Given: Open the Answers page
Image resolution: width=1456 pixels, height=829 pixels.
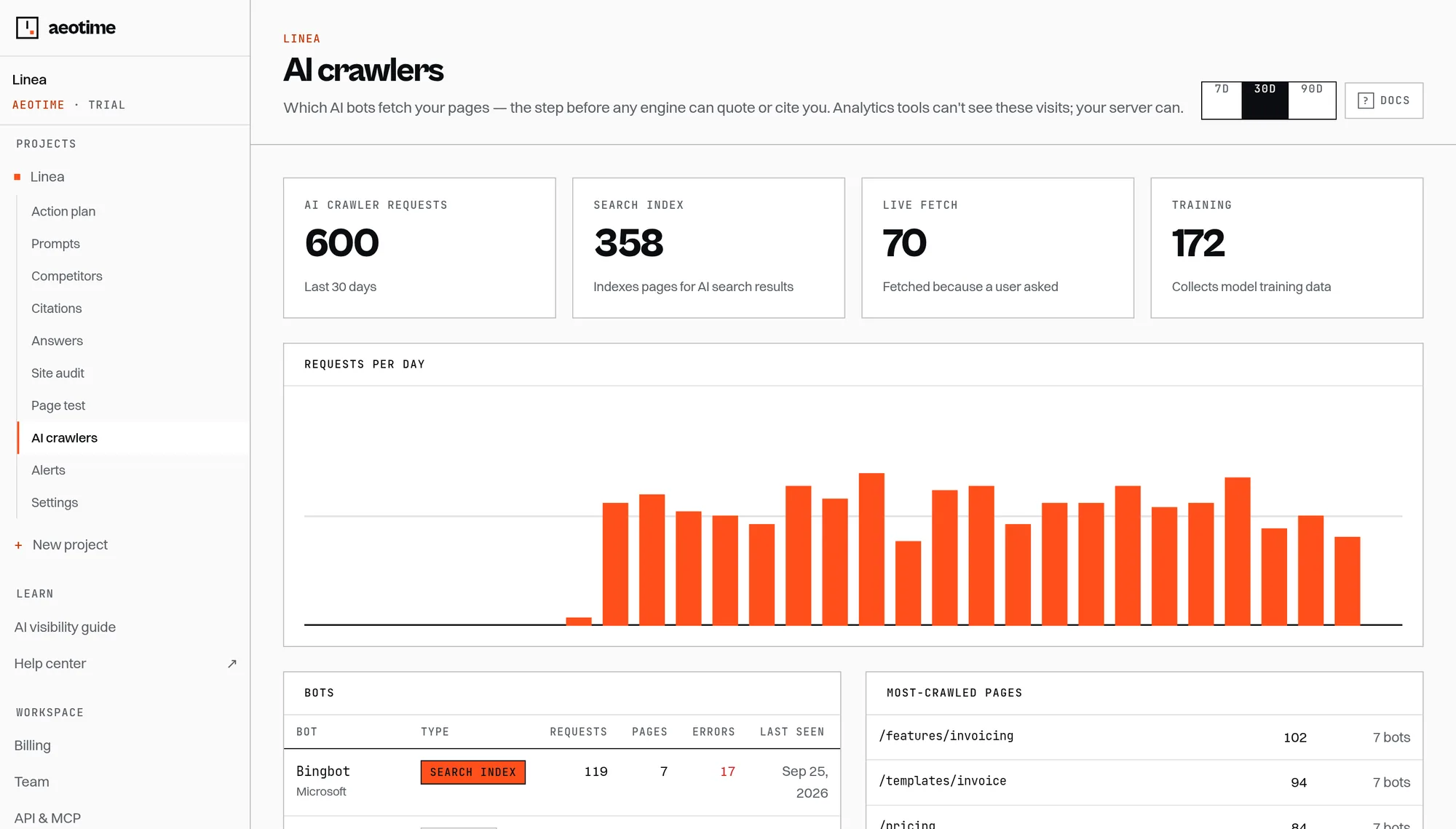Looking at the screenshot, I should (x=57, y=341).
